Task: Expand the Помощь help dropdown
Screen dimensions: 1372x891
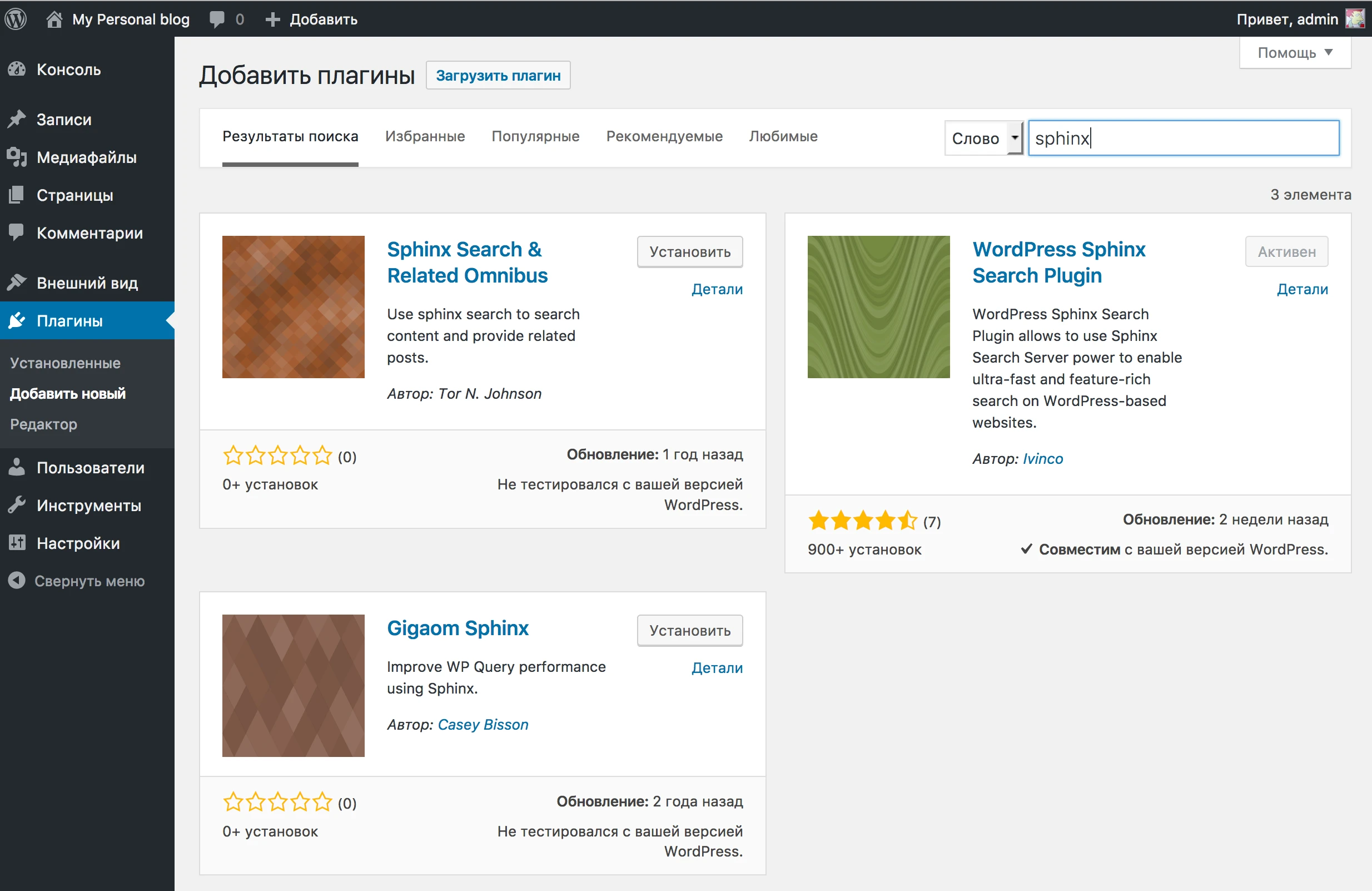Action: point(1294,52)
